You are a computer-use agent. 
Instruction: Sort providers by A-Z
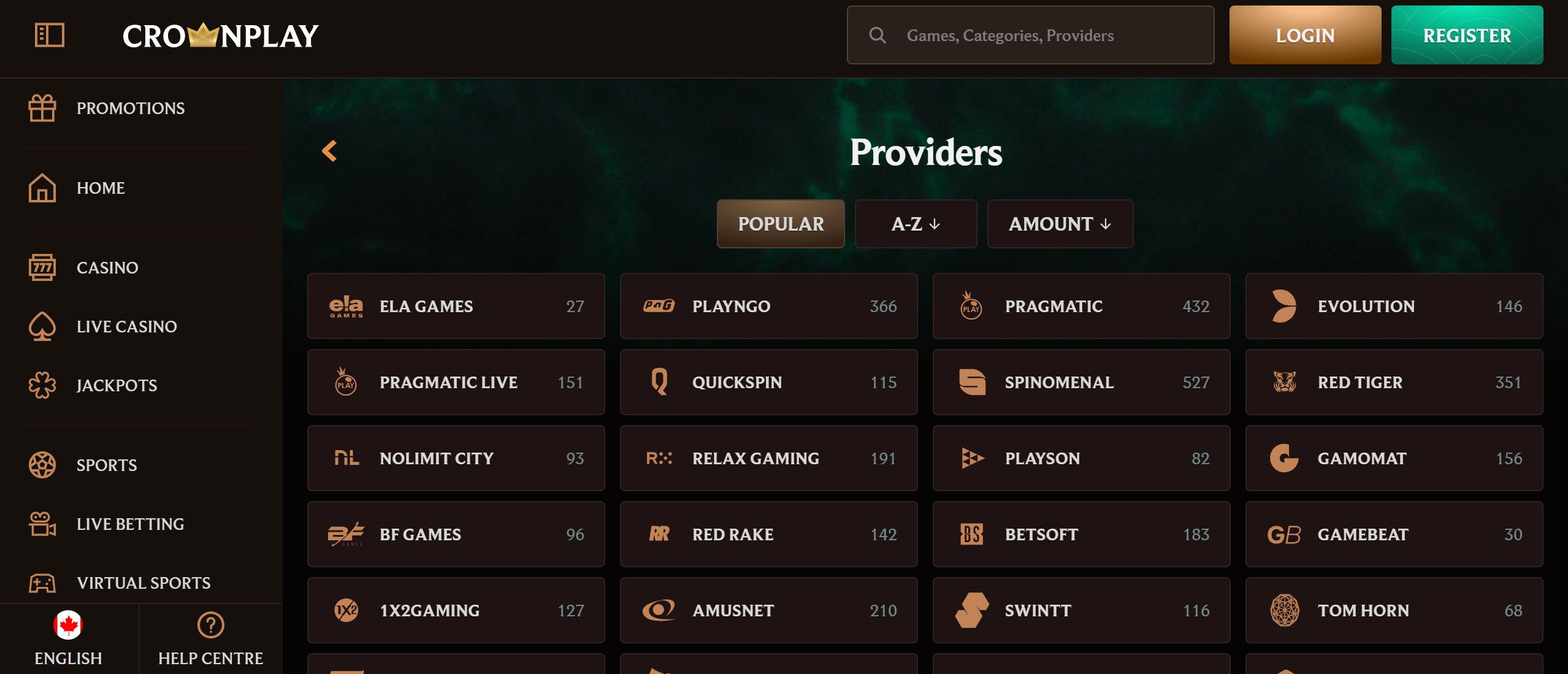point(916,224)
